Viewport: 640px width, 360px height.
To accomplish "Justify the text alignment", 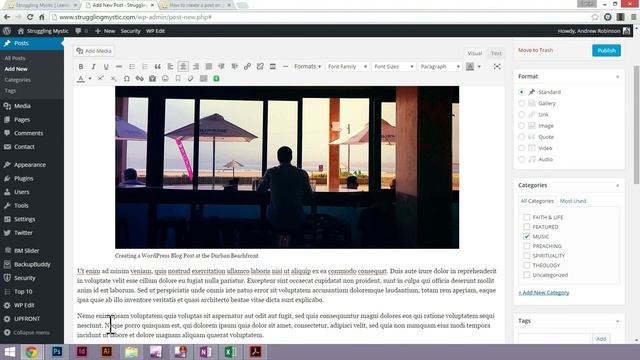I will (209, 67).
